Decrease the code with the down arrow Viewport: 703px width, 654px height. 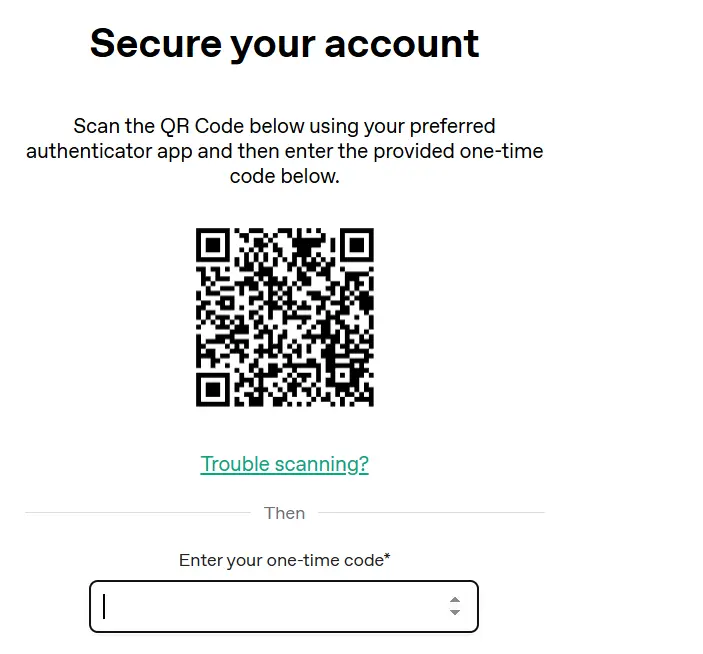pos(455,612)
